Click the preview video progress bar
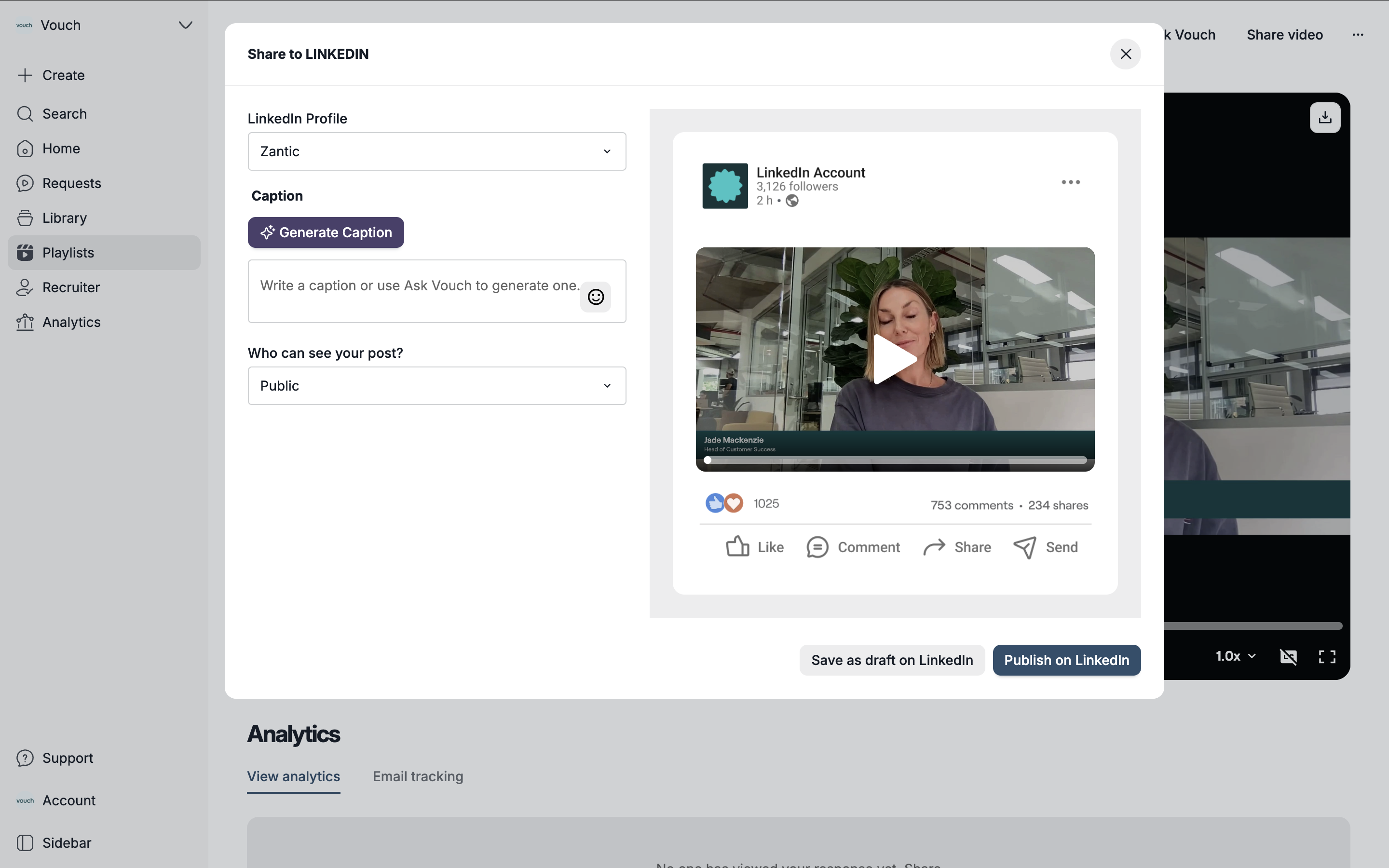Screen dimensions: 1389x868 click(896, 461)
